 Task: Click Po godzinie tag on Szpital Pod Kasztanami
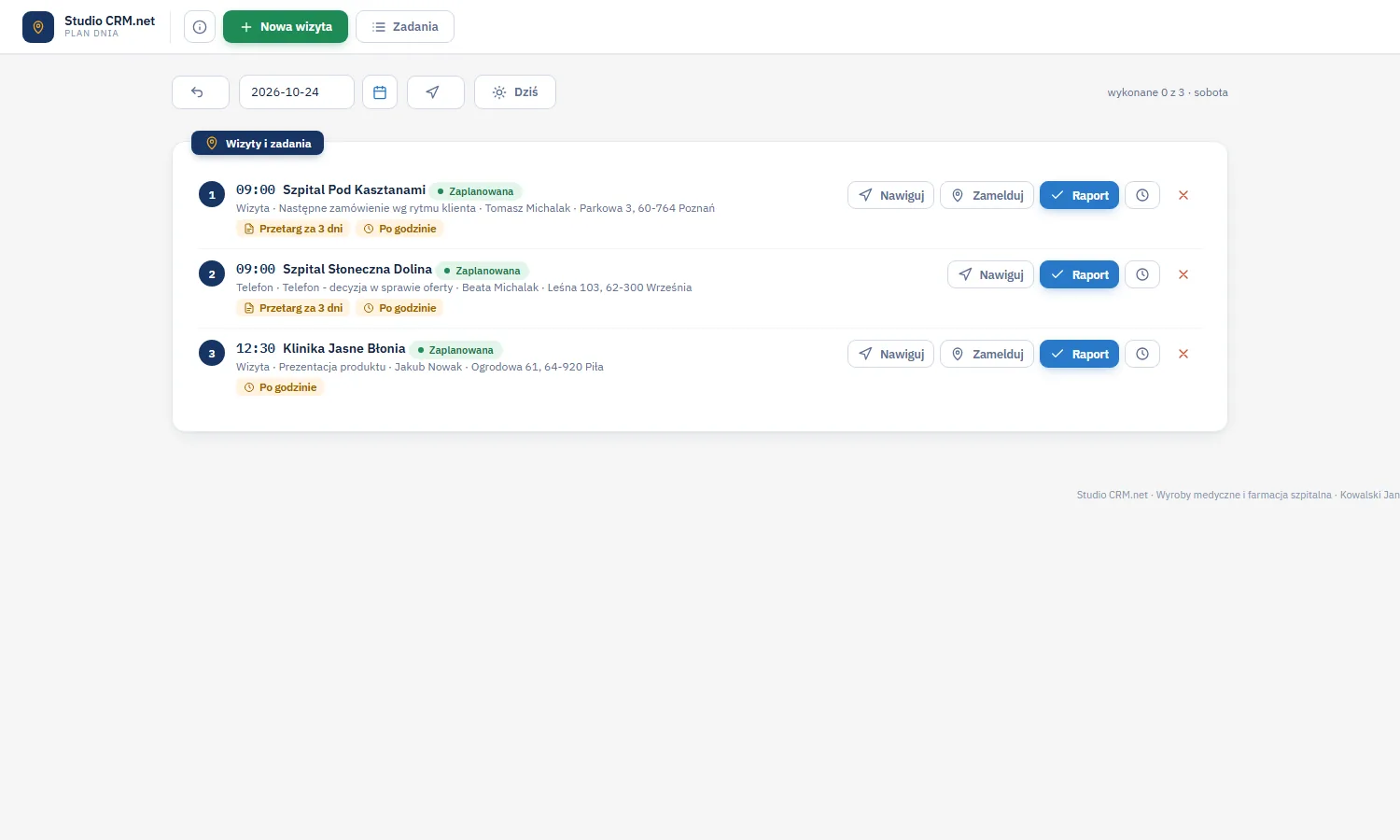[x=399, y=229]
